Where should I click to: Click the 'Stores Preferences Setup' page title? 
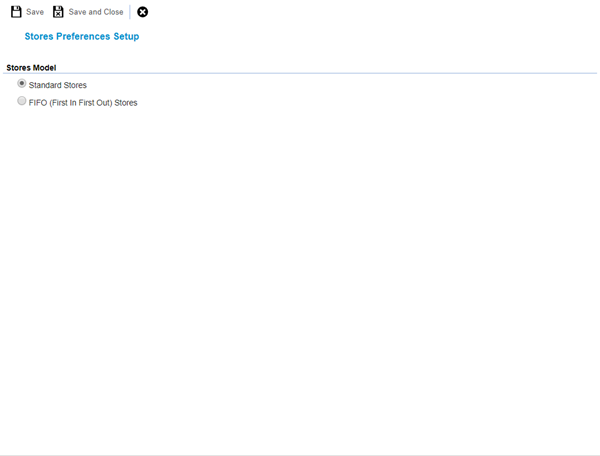tap(81, 36)
